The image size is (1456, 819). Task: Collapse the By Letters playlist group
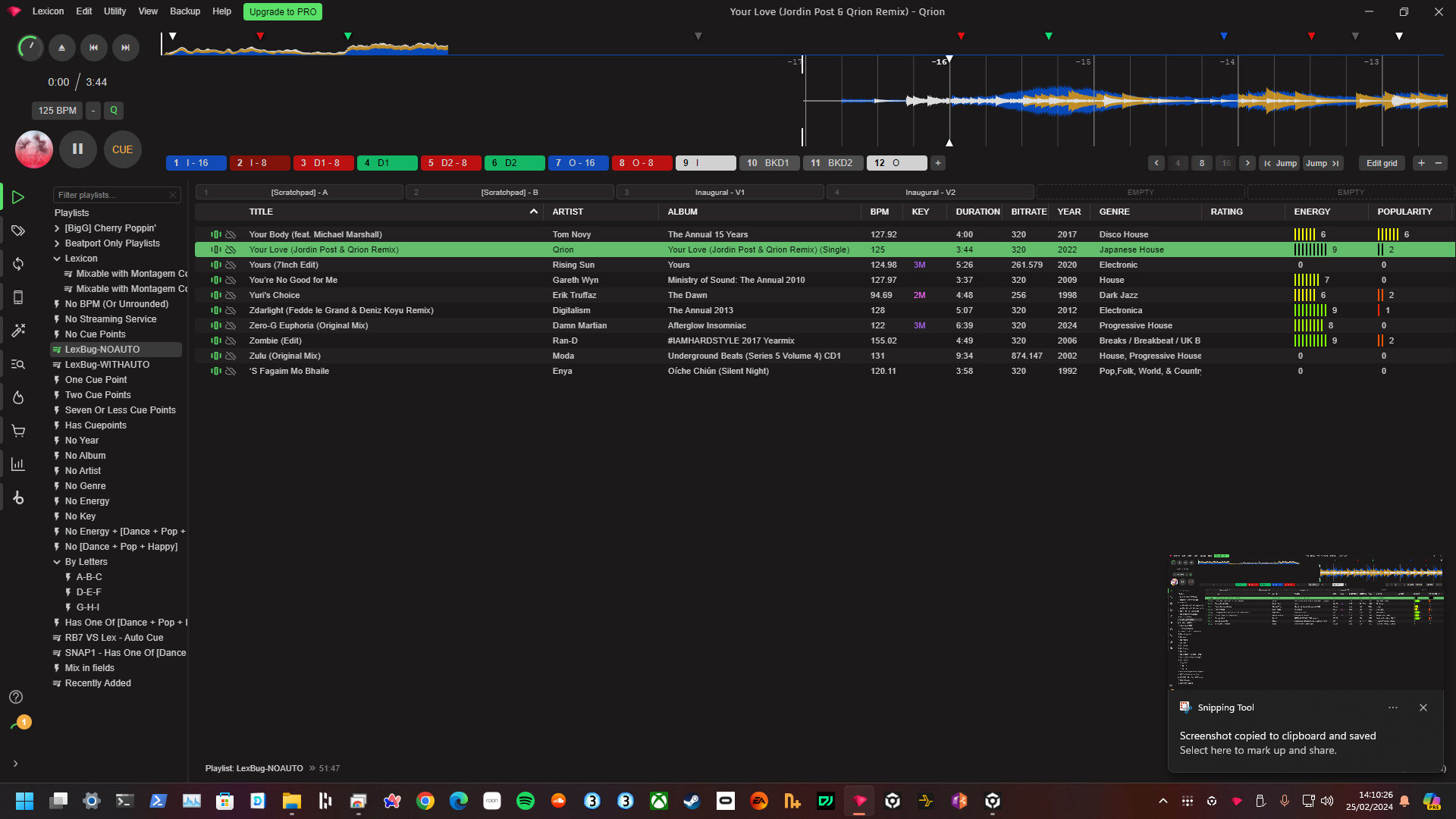click(58, 561)
